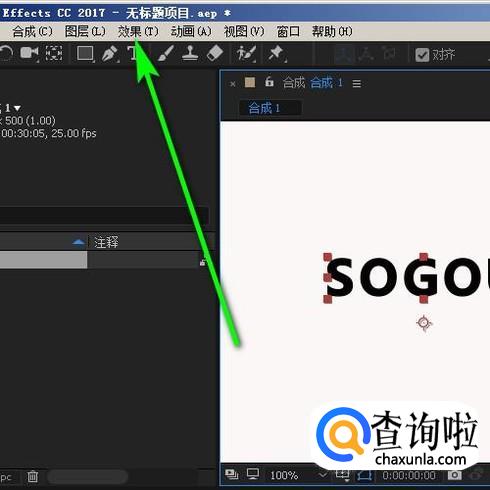Select the Rectangle shape tool

point(85,53)
